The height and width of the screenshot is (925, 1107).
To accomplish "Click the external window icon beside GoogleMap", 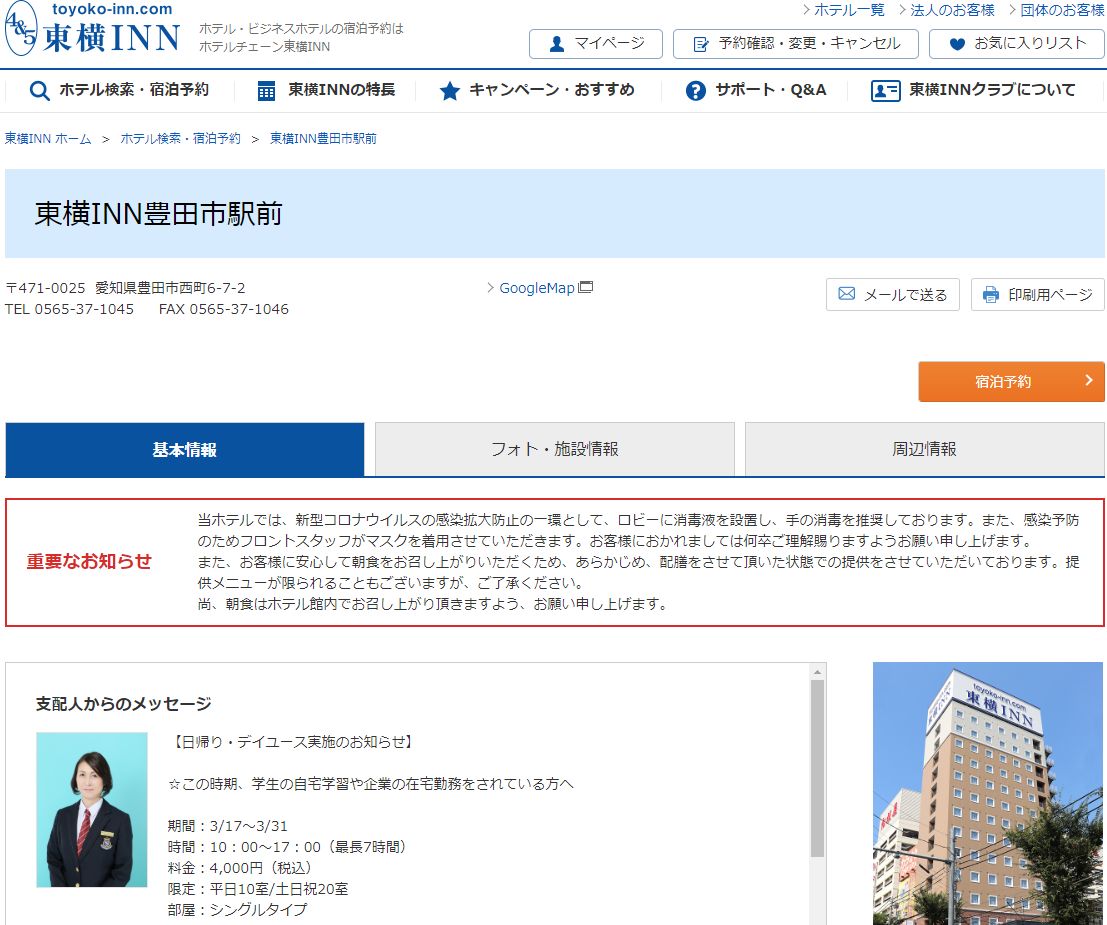I will (585, 287).
